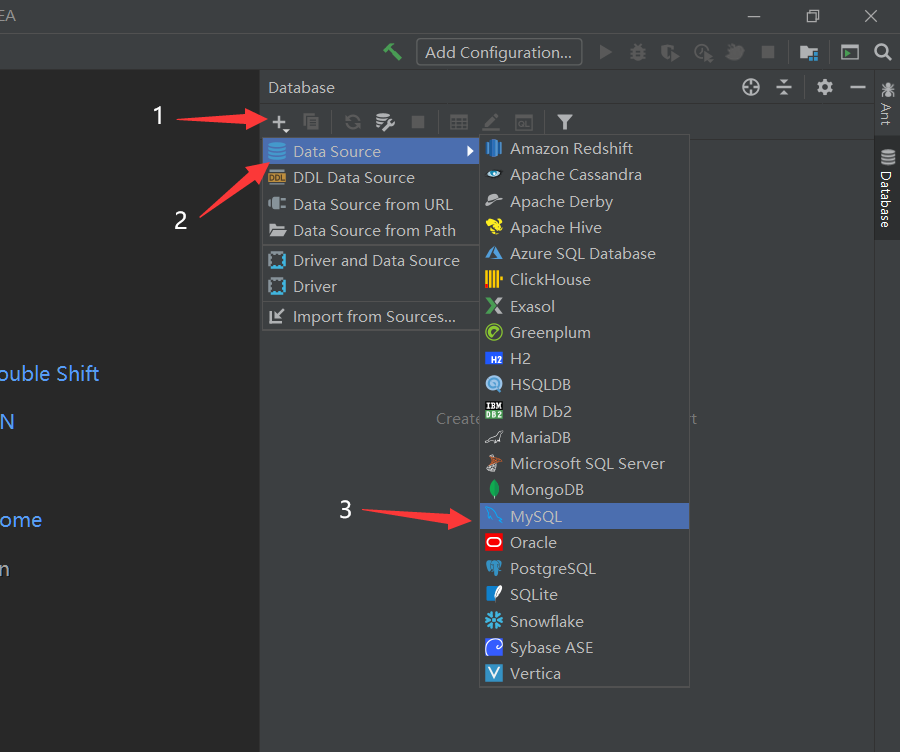Select DDL Data Source menu item

(x=371, y=177)
